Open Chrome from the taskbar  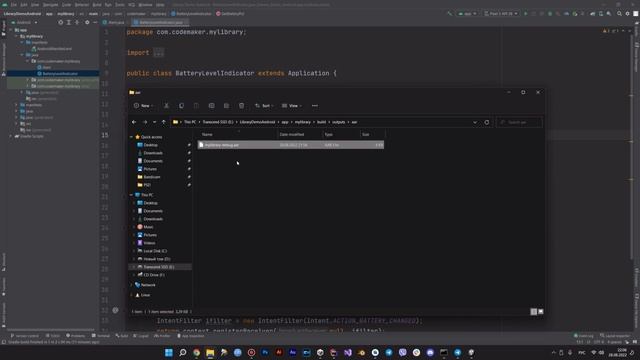(x=196, y=352)
